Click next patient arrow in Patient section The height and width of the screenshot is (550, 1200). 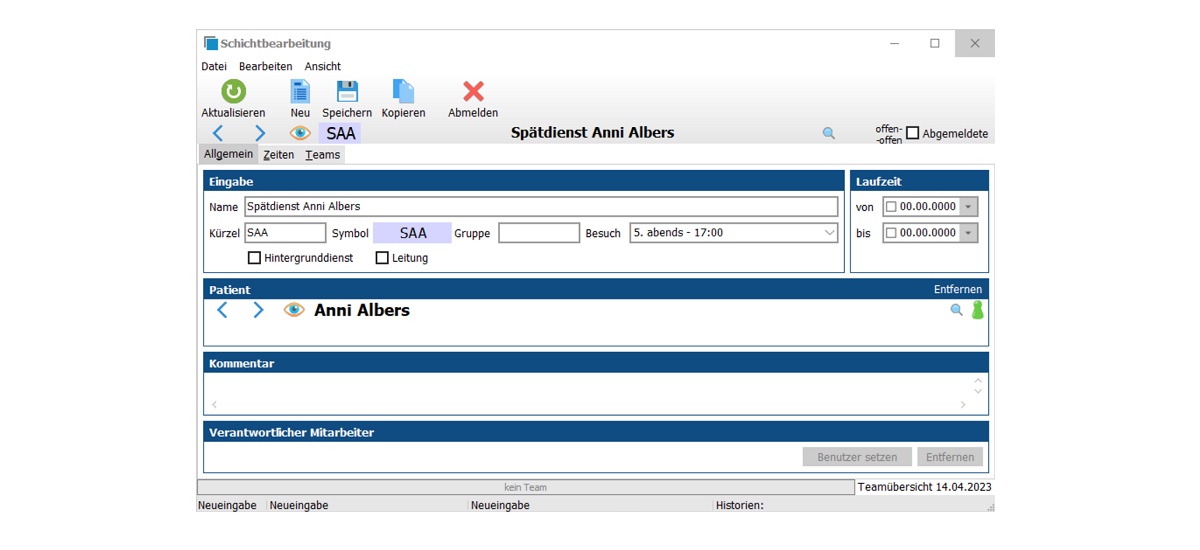(x=258, y=310)
